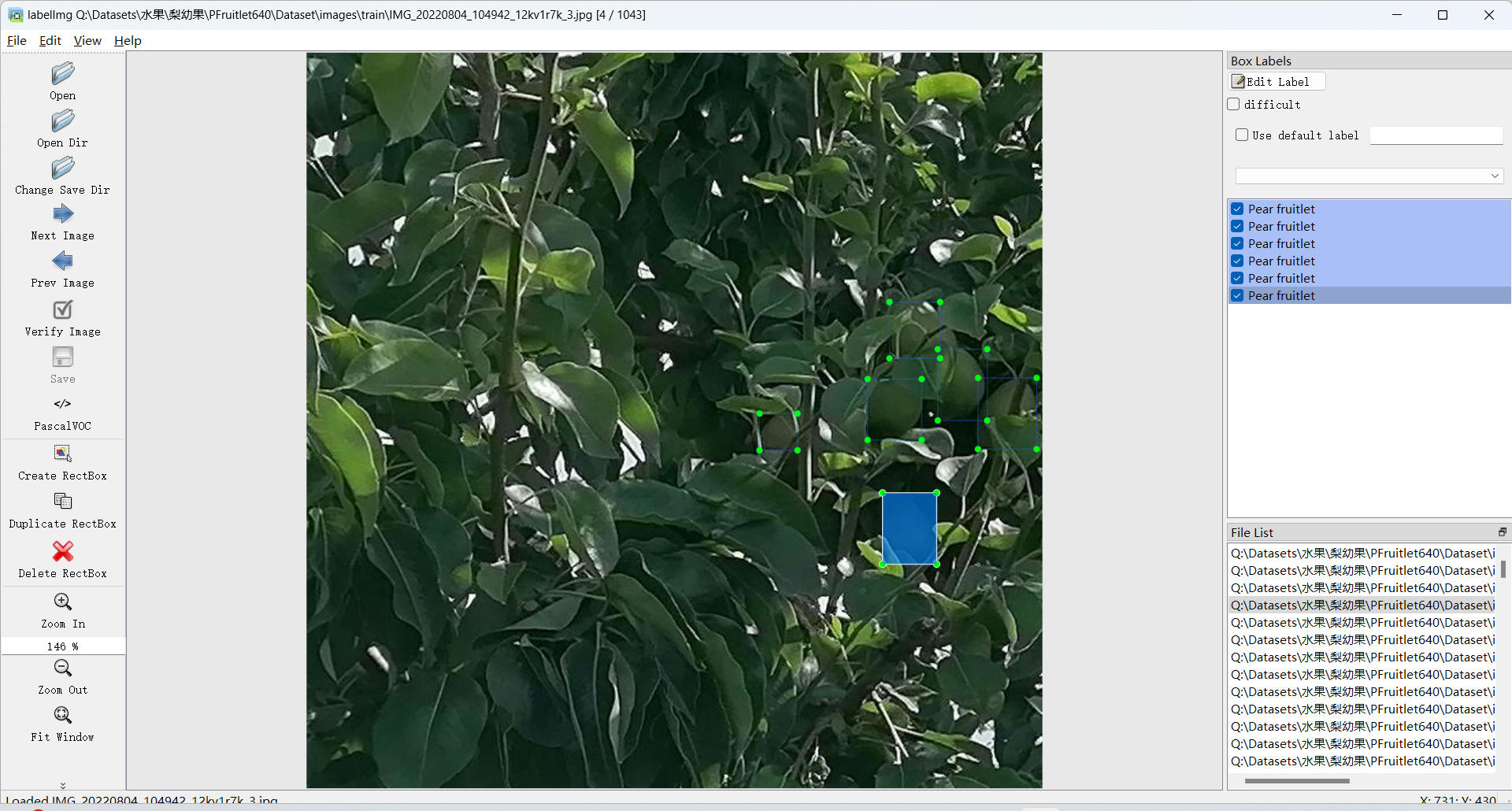The height and width of the screenshot is (811, 1512).
Task: Click the Save disk icon
Action: tap(63, 357)
